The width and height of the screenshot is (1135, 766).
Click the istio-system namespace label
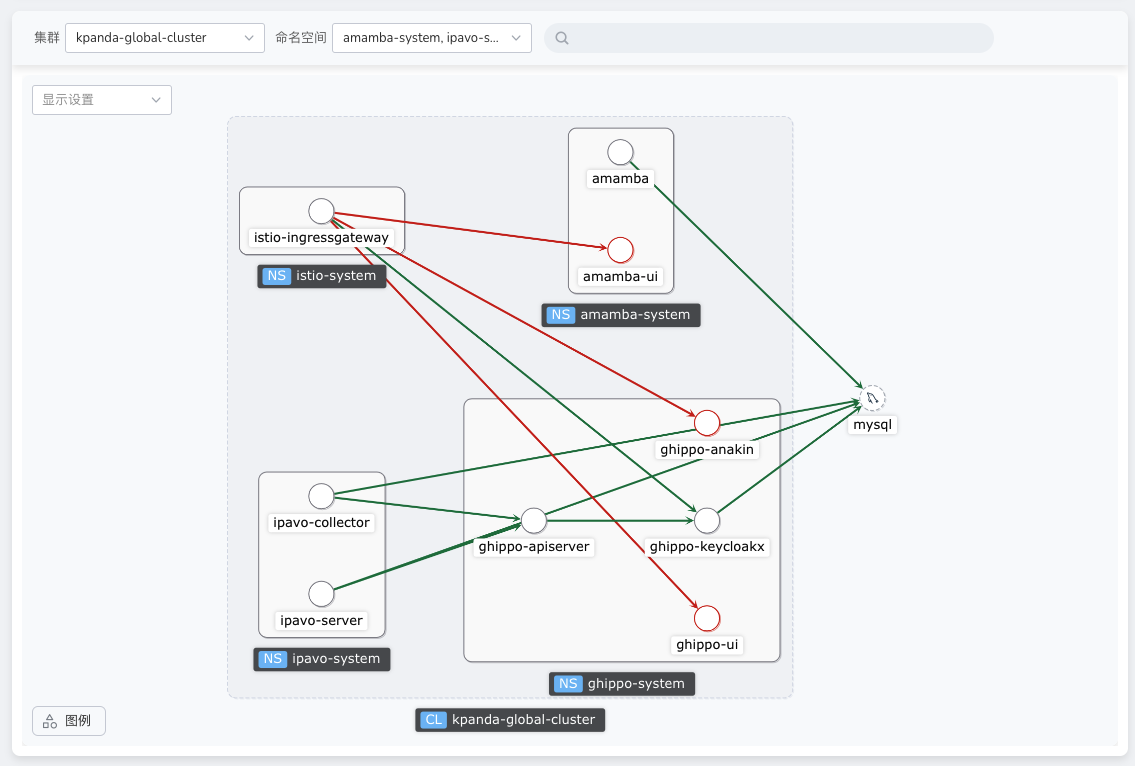click(x=322, y=276)
